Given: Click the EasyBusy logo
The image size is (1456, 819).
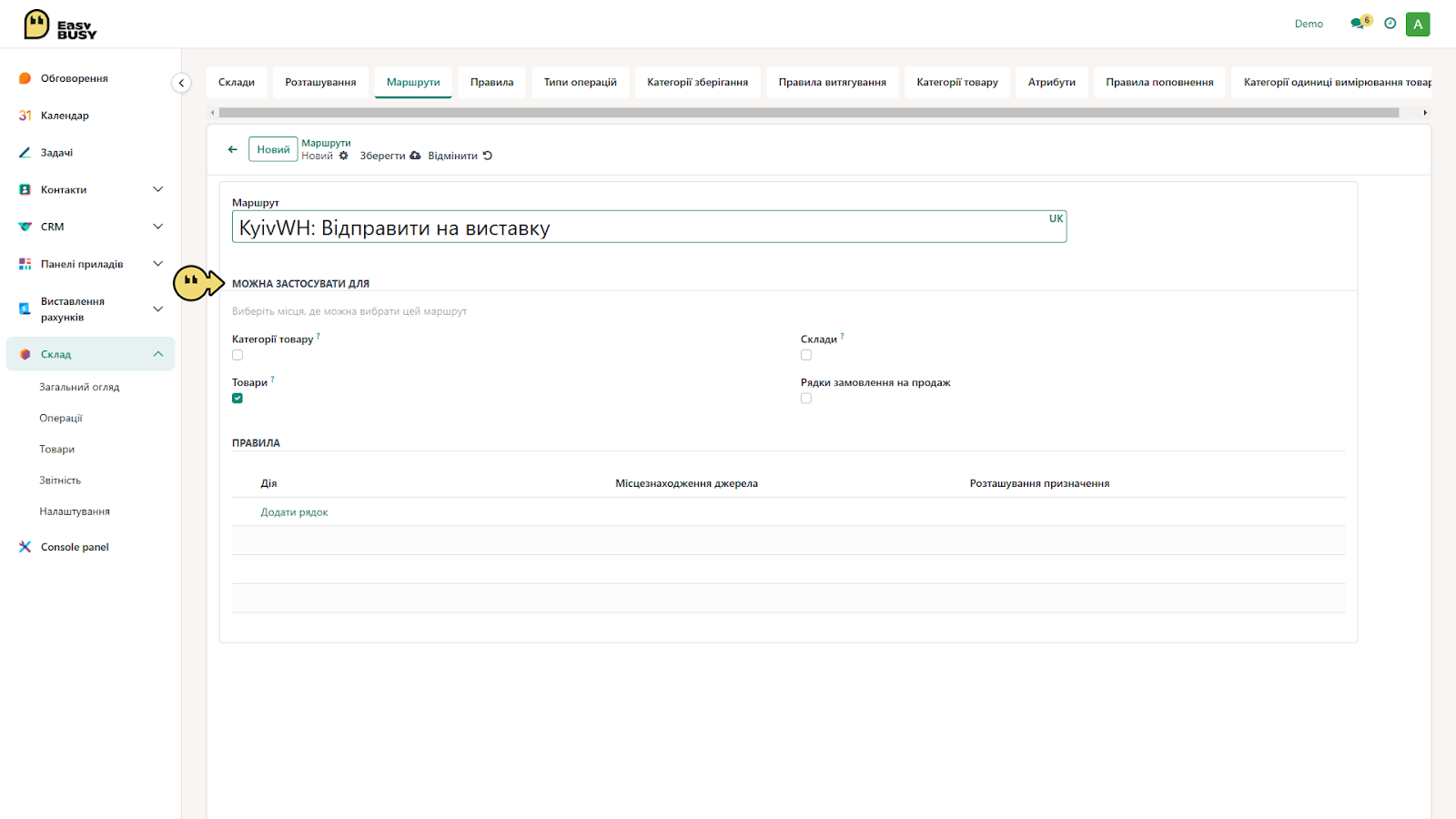Looking at the screenshot, I should point(60,25).
